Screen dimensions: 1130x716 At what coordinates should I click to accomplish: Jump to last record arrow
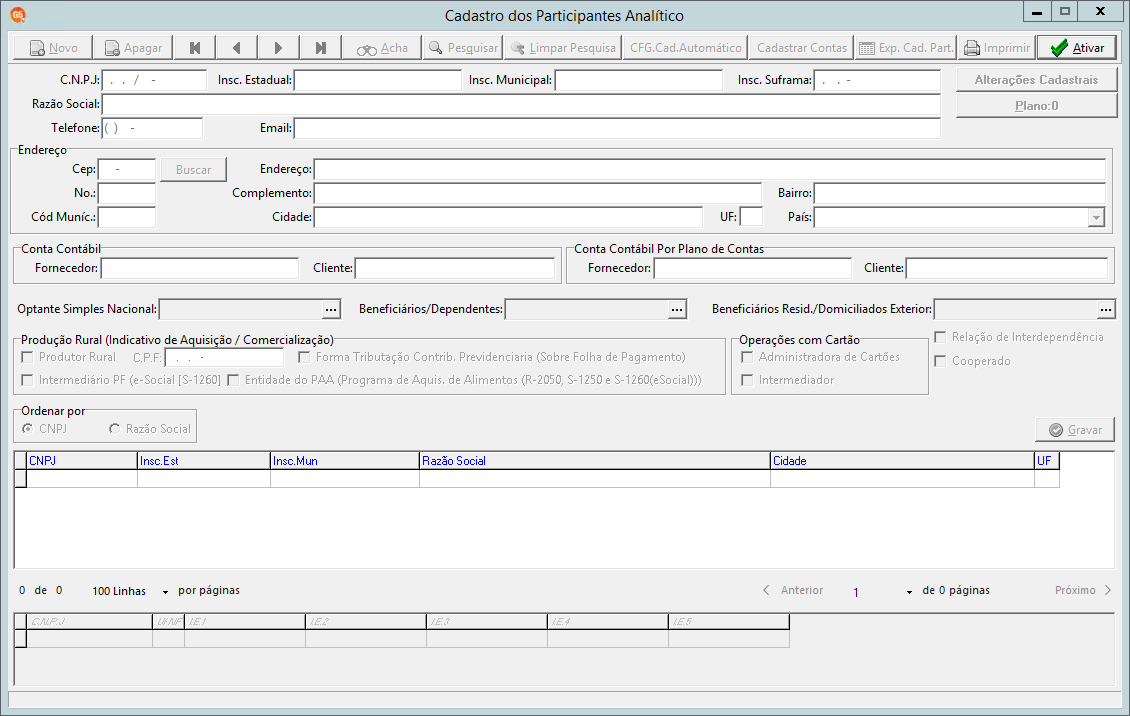pyautogui.click(x=320, y=48)
